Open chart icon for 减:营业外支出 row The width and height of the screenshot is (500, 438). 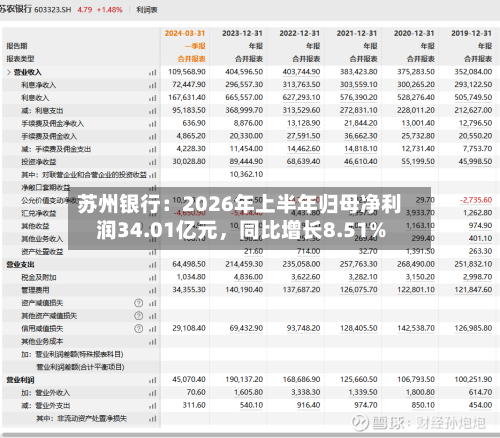[x=152, y=406]
